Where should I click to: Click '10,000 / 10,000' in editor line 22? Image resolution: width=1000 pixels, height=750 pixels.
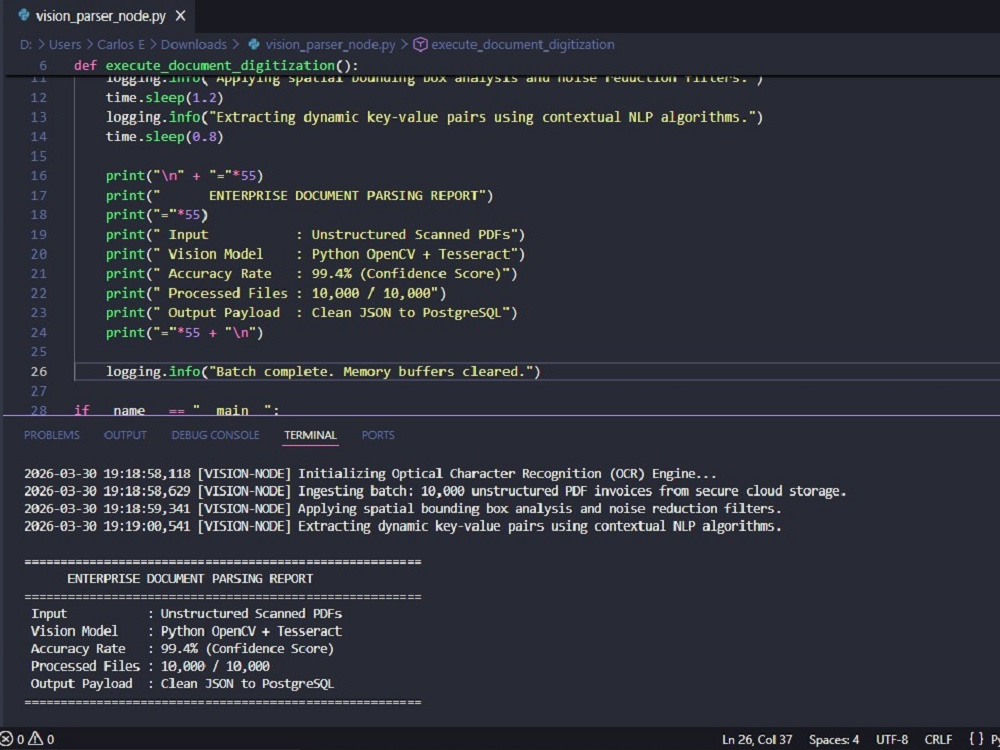click(x=371, y=293)
